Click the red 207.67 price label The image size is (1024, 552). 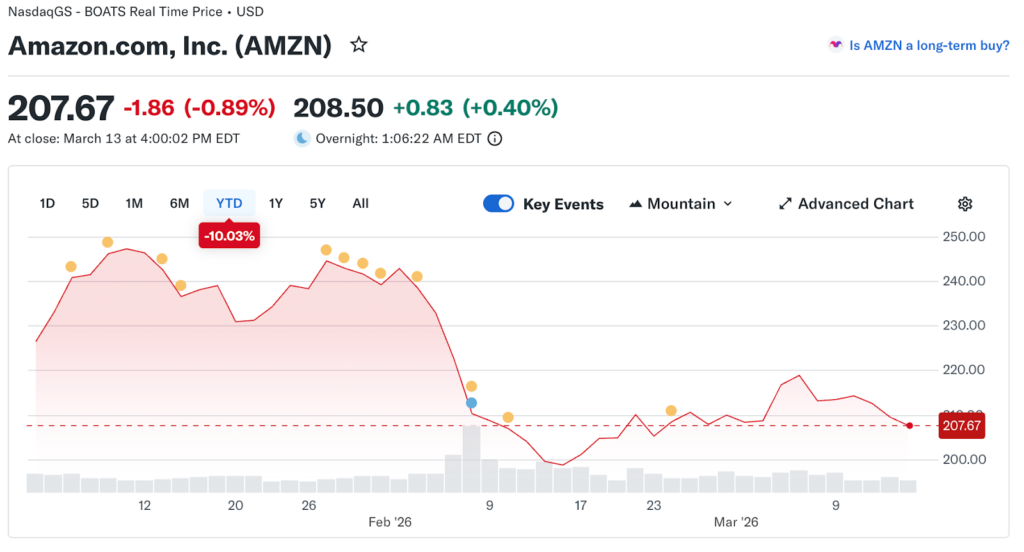tap(962, 426)
